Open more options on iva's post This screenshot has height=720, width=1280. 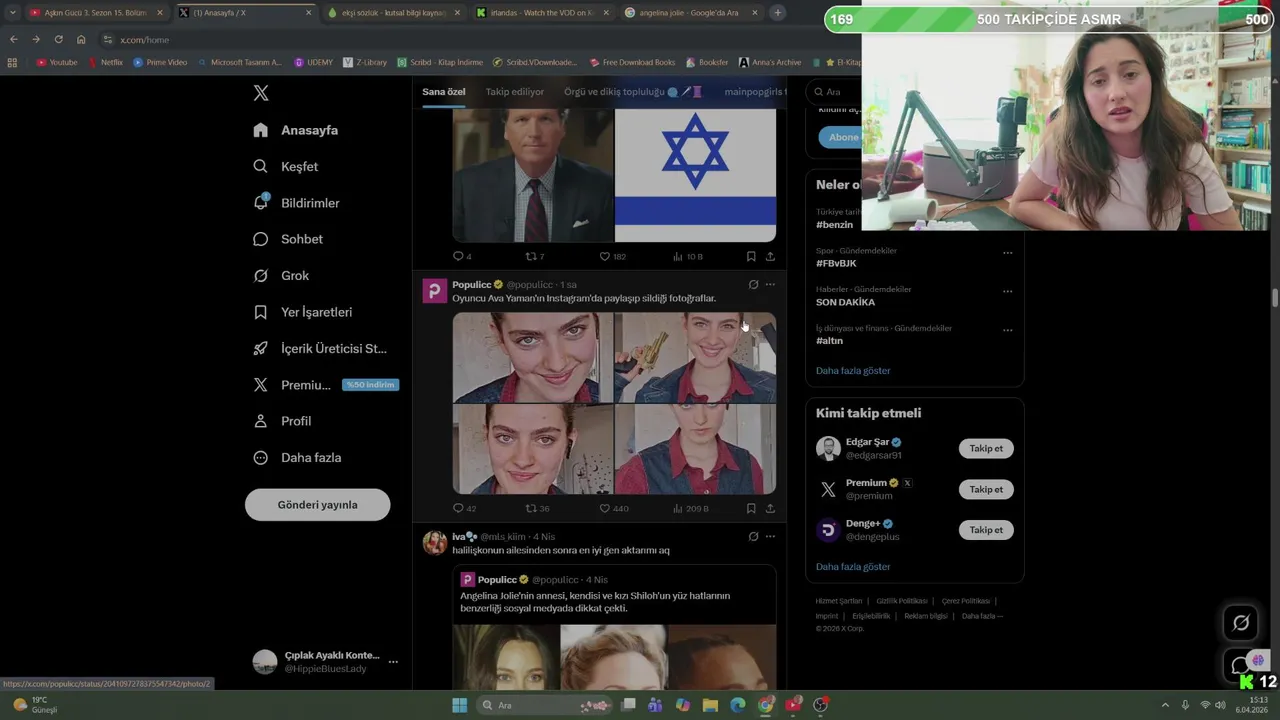coord(770,537)
